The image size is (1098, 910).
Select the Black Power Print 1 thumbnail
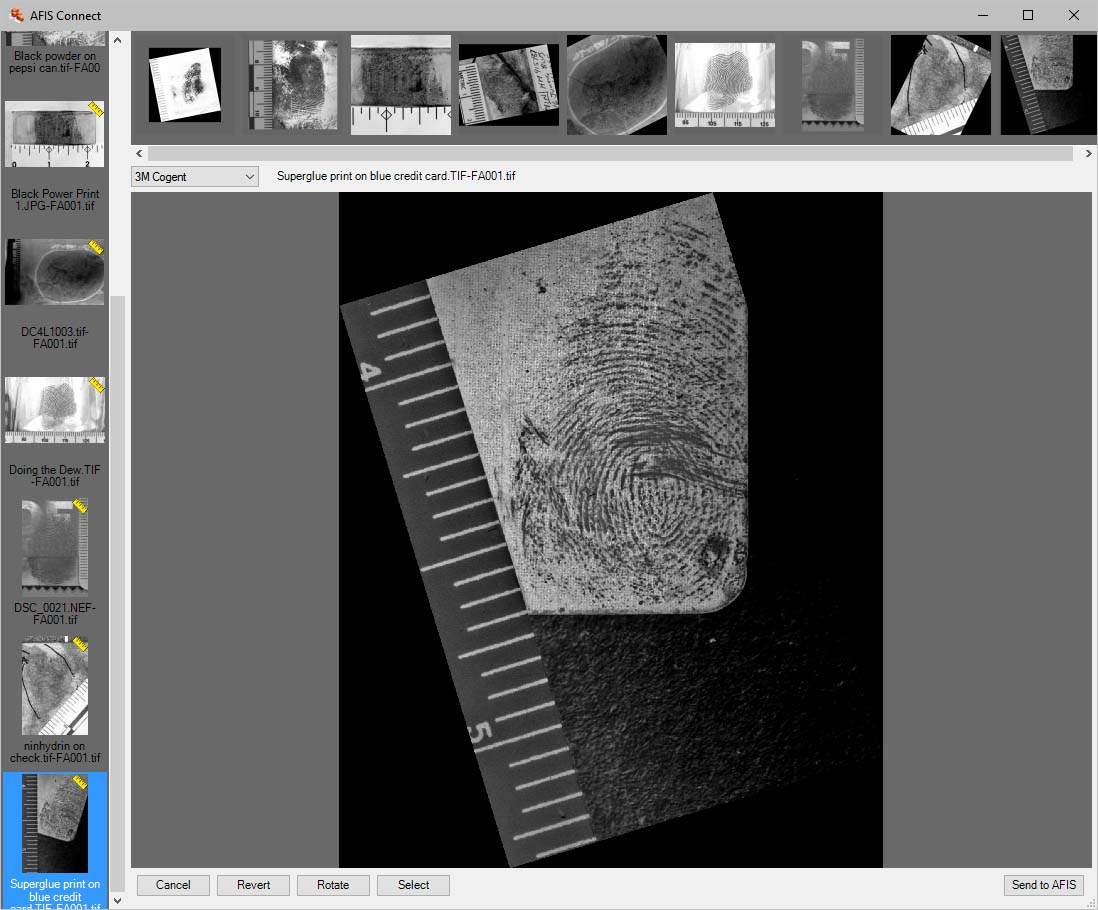click(55, 134)
